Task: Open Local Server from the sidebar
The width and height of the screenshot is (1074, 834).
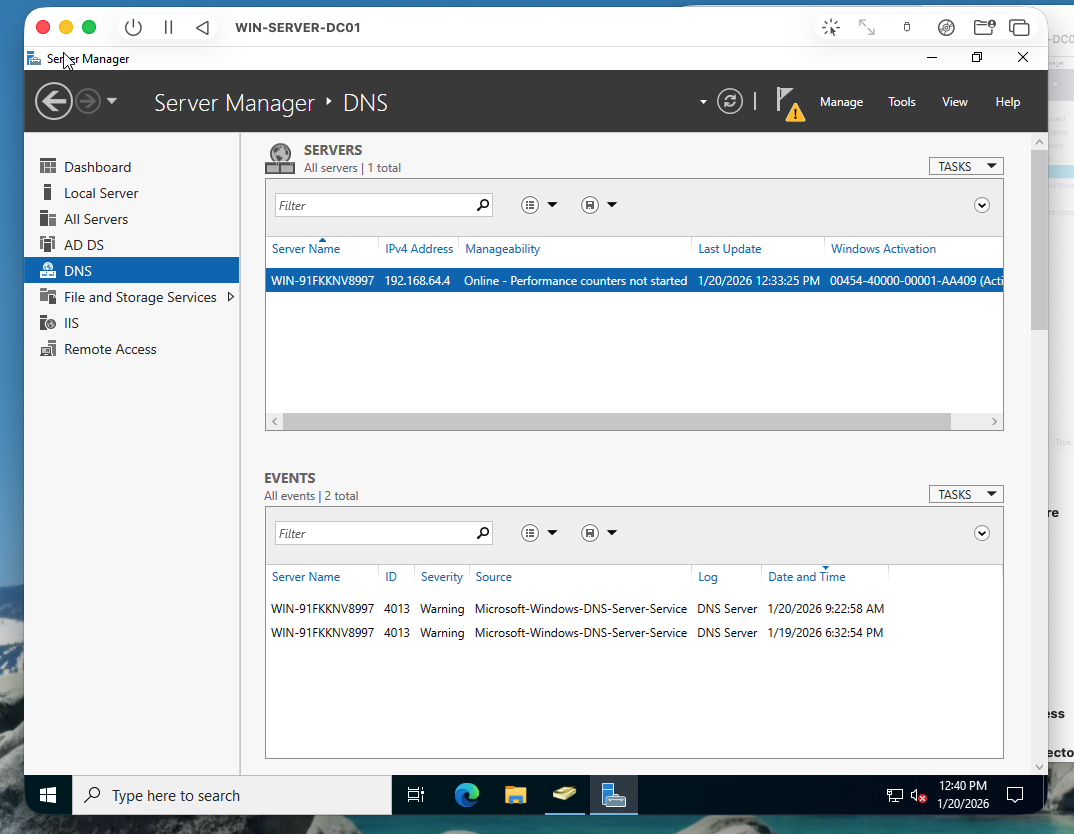Action: coord(97,192)
